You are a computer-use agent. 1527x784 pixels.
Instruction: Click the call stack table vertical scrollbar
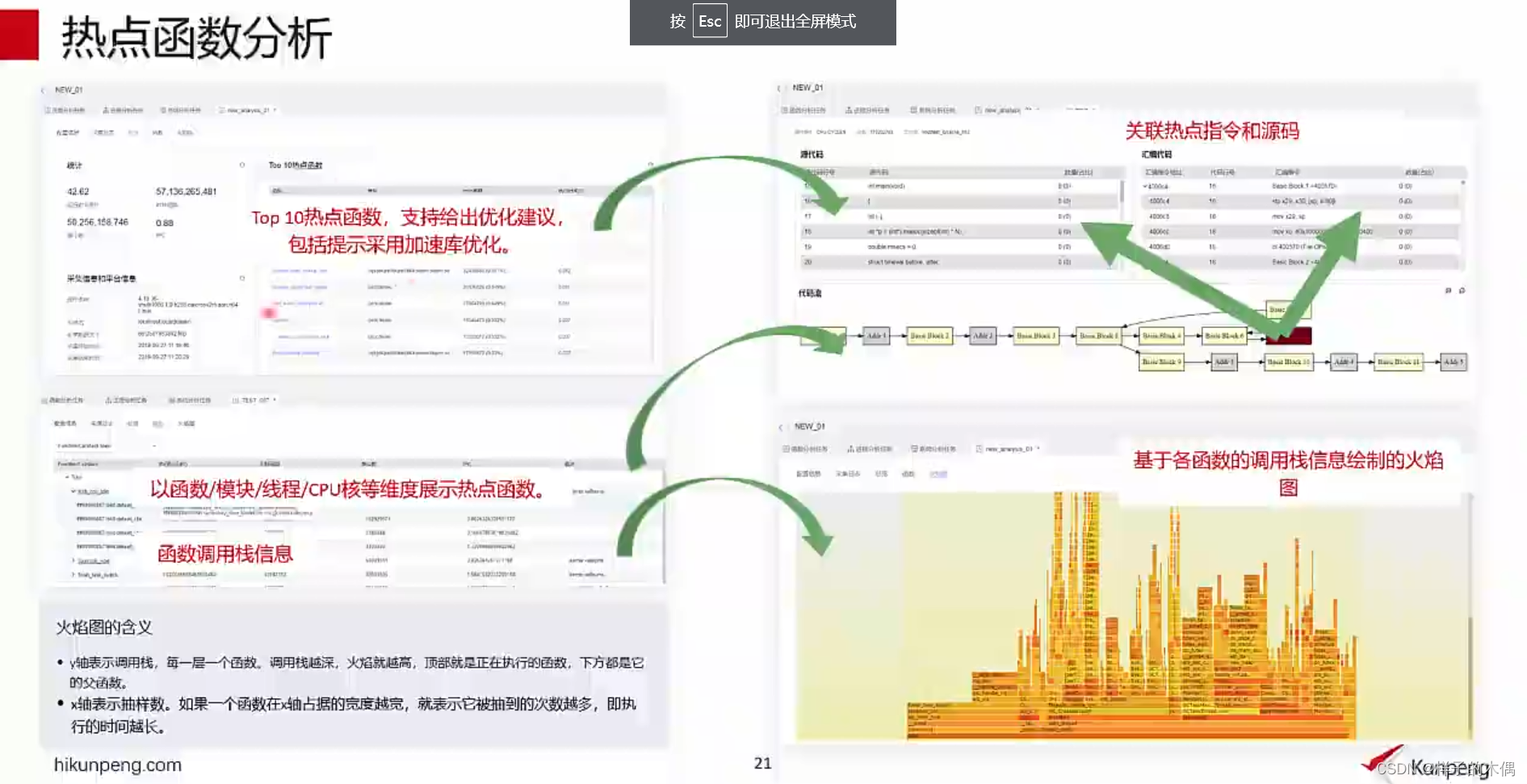(665, 525)
